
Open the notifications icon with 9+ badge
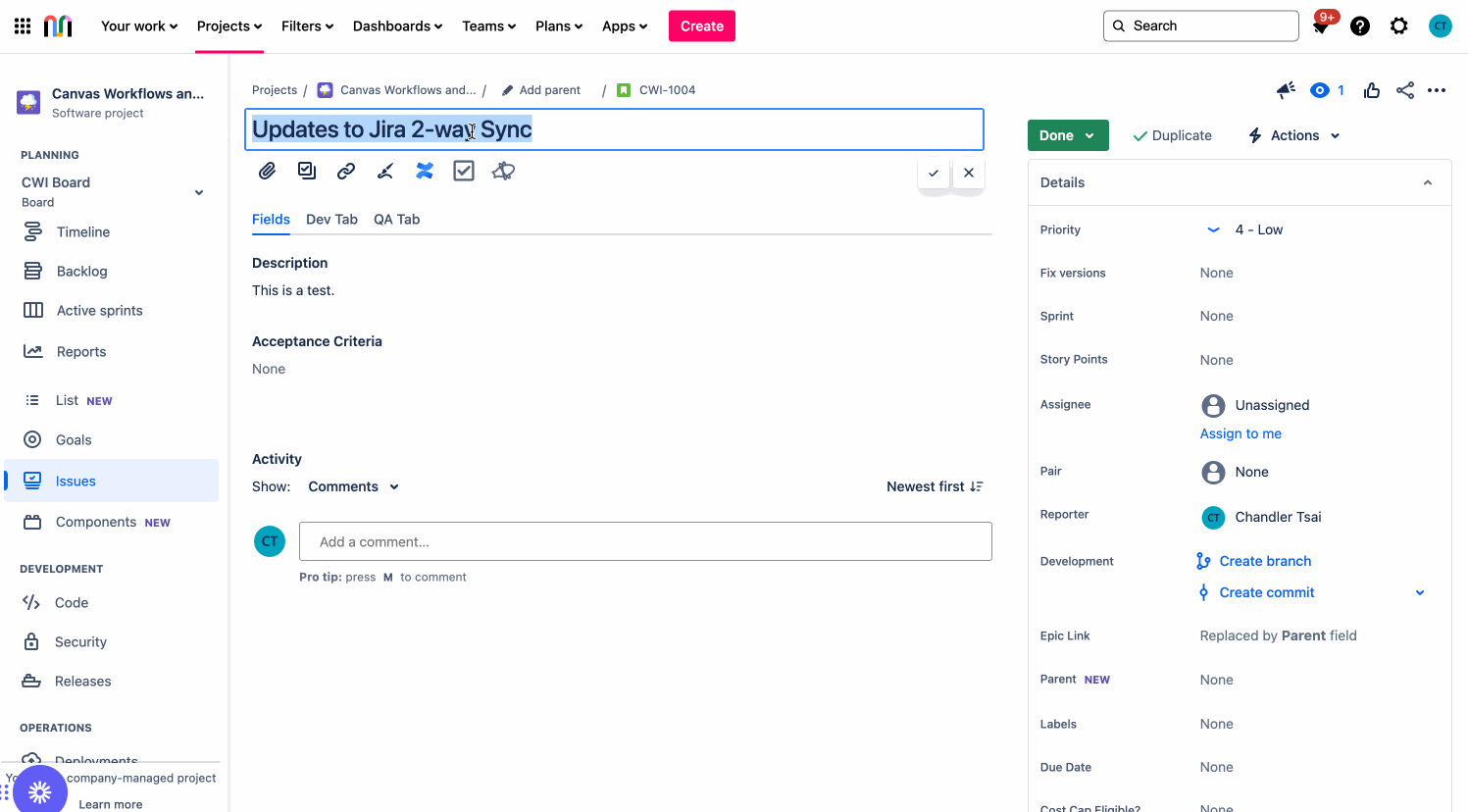click(x=1321, y=25)
